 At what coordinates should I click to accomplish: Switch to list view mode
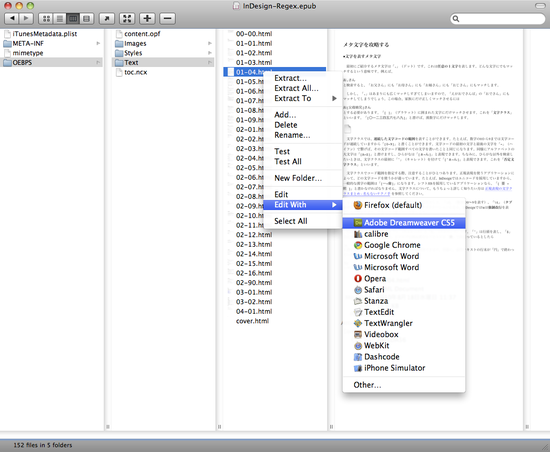point(60,19)
